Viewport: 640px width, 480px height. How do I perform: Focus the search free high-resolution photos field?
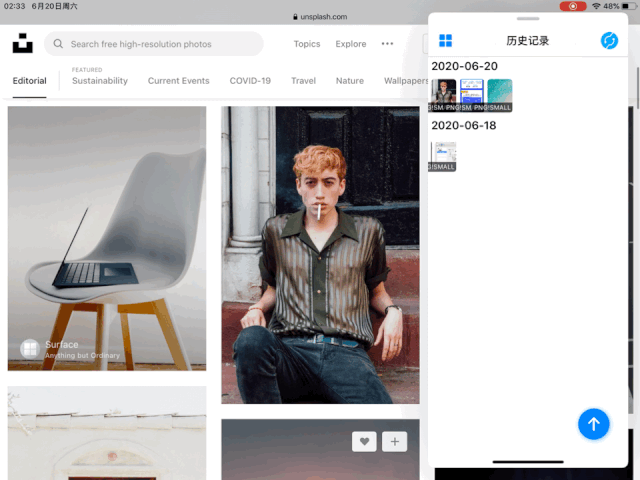click(160, 44)
